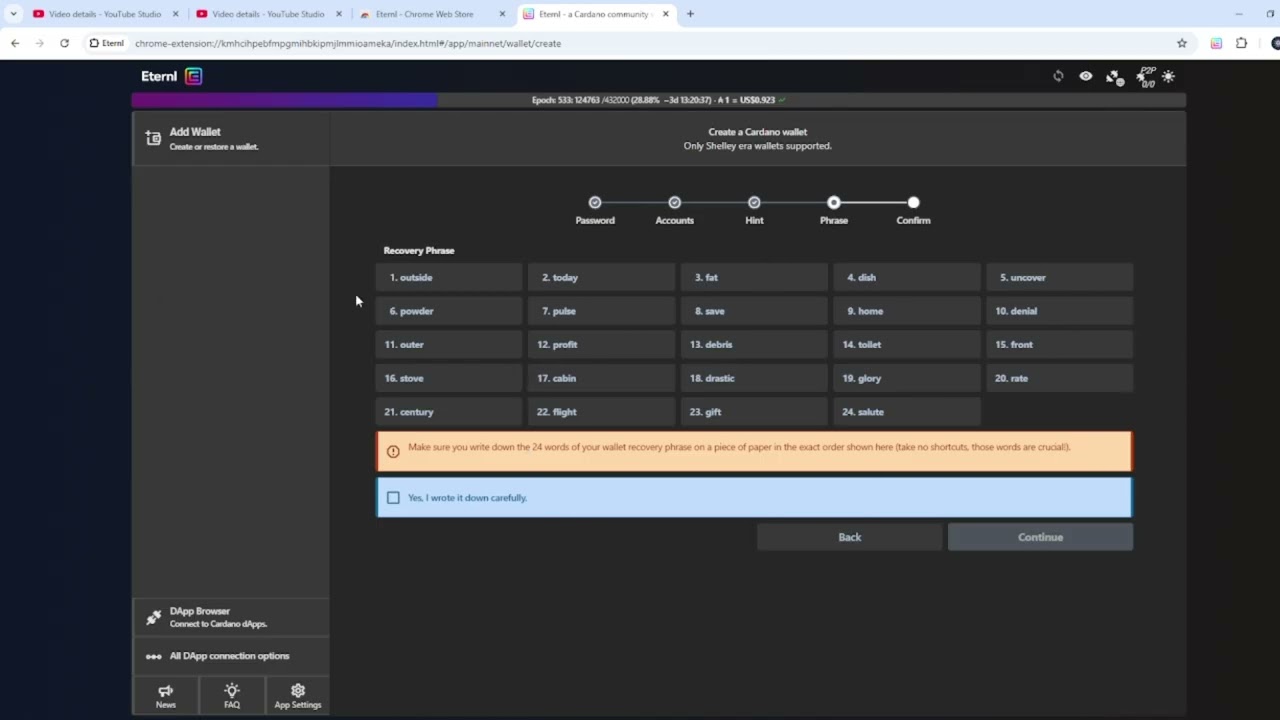Select the Confirm step marker
1280x720 pixels.
coord(913,202)
